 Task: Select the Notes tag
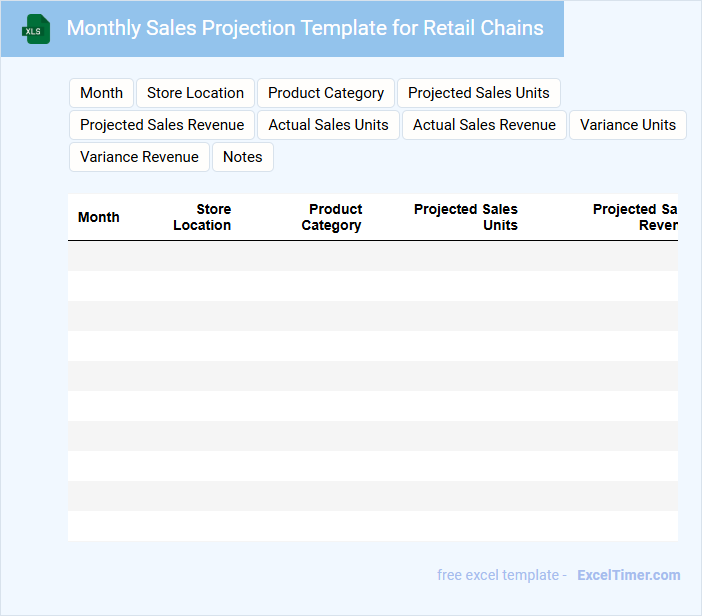coord(243,157)
